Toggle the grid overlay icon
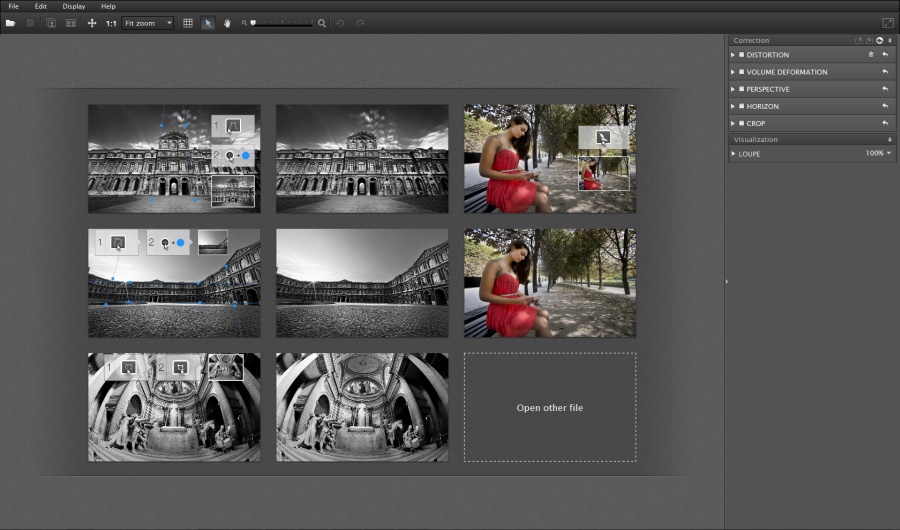Viewport: 900px width, 530px height. pos(188,23)
